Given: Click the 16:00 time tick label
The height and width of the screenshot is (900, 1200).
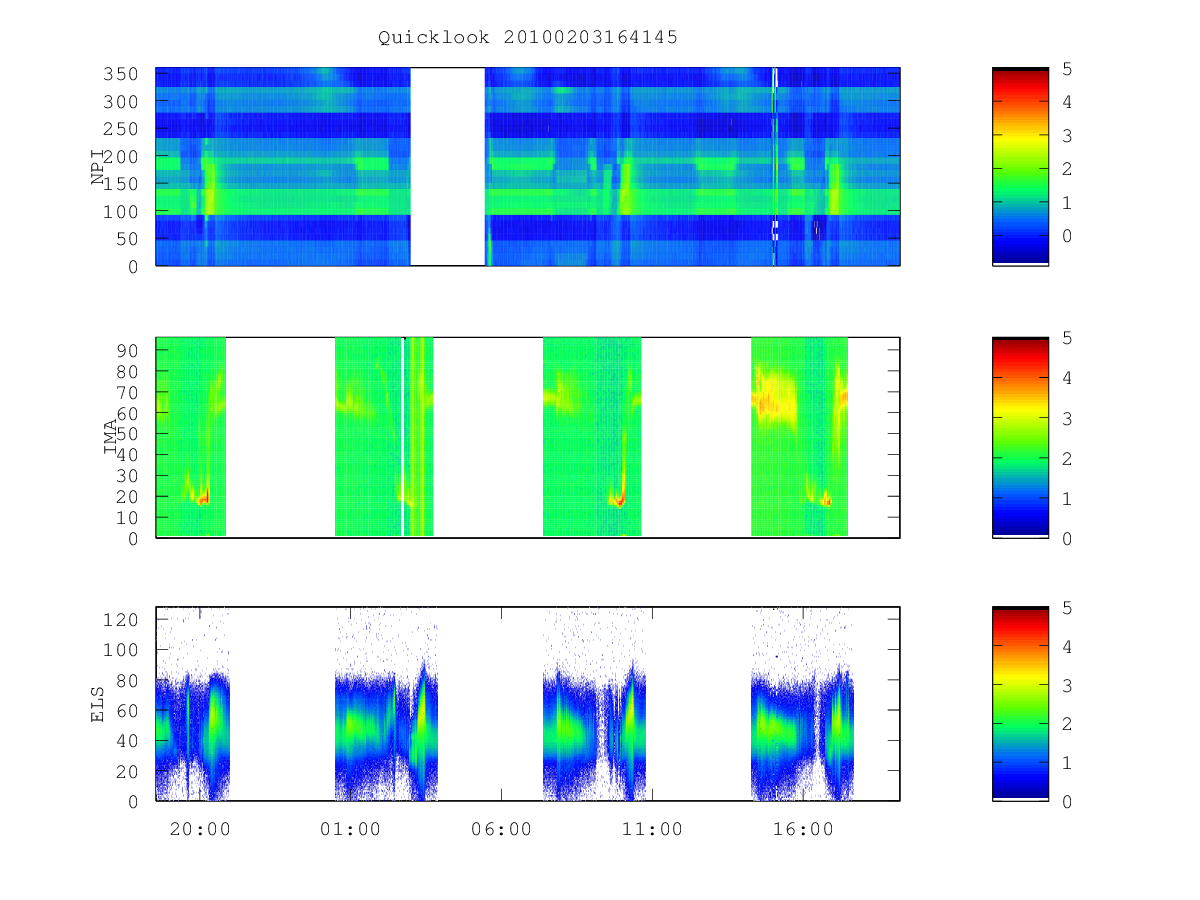Looking at the screenshot, I should point(803,829).
